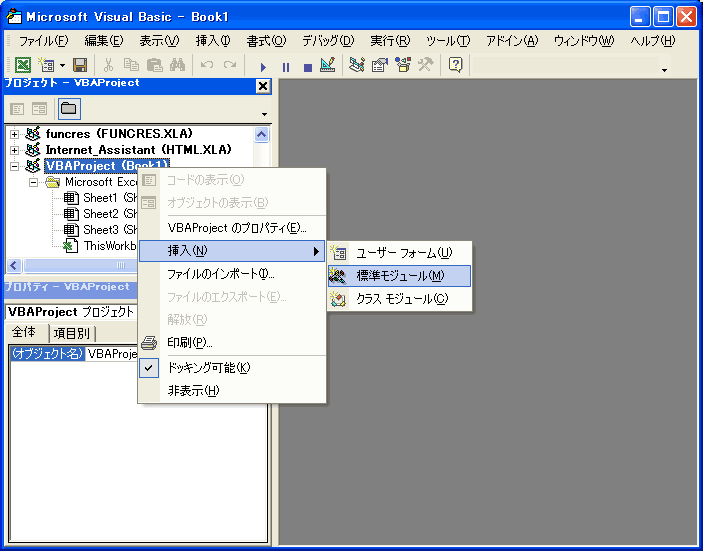Select the Sheet1 tree item
Screen dimensions: 703x551
[x=110, y=198]
